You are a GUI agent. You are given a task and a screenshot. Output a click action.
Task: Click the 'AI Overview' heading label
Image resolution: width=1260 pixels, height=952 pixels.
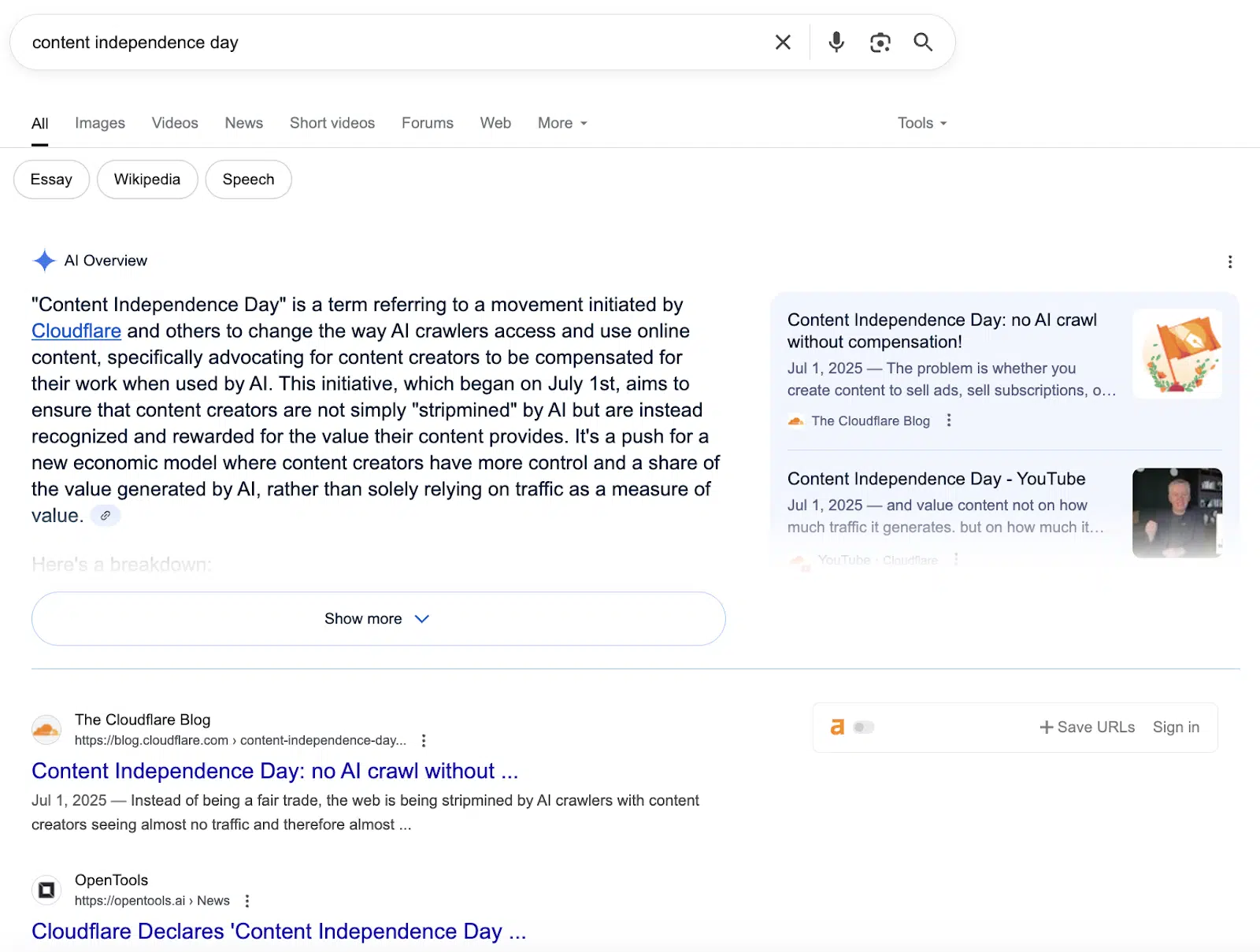[x=106, y=261]
